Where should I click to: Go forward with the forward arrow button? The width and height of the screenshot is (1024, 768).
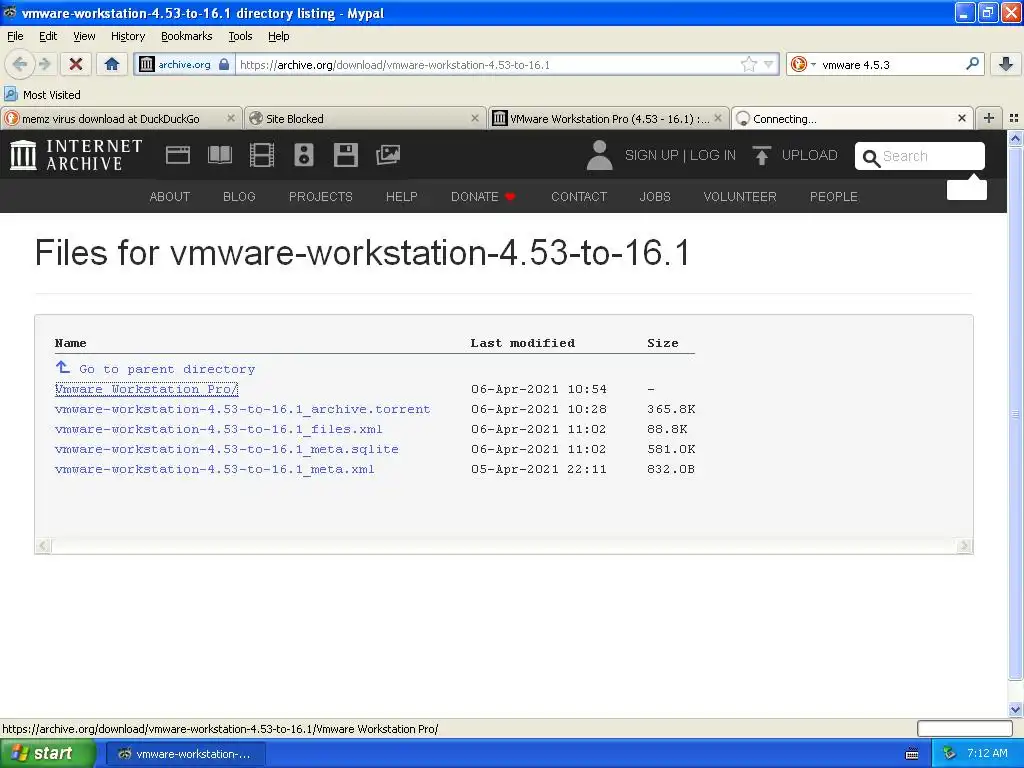click(44, 64)
